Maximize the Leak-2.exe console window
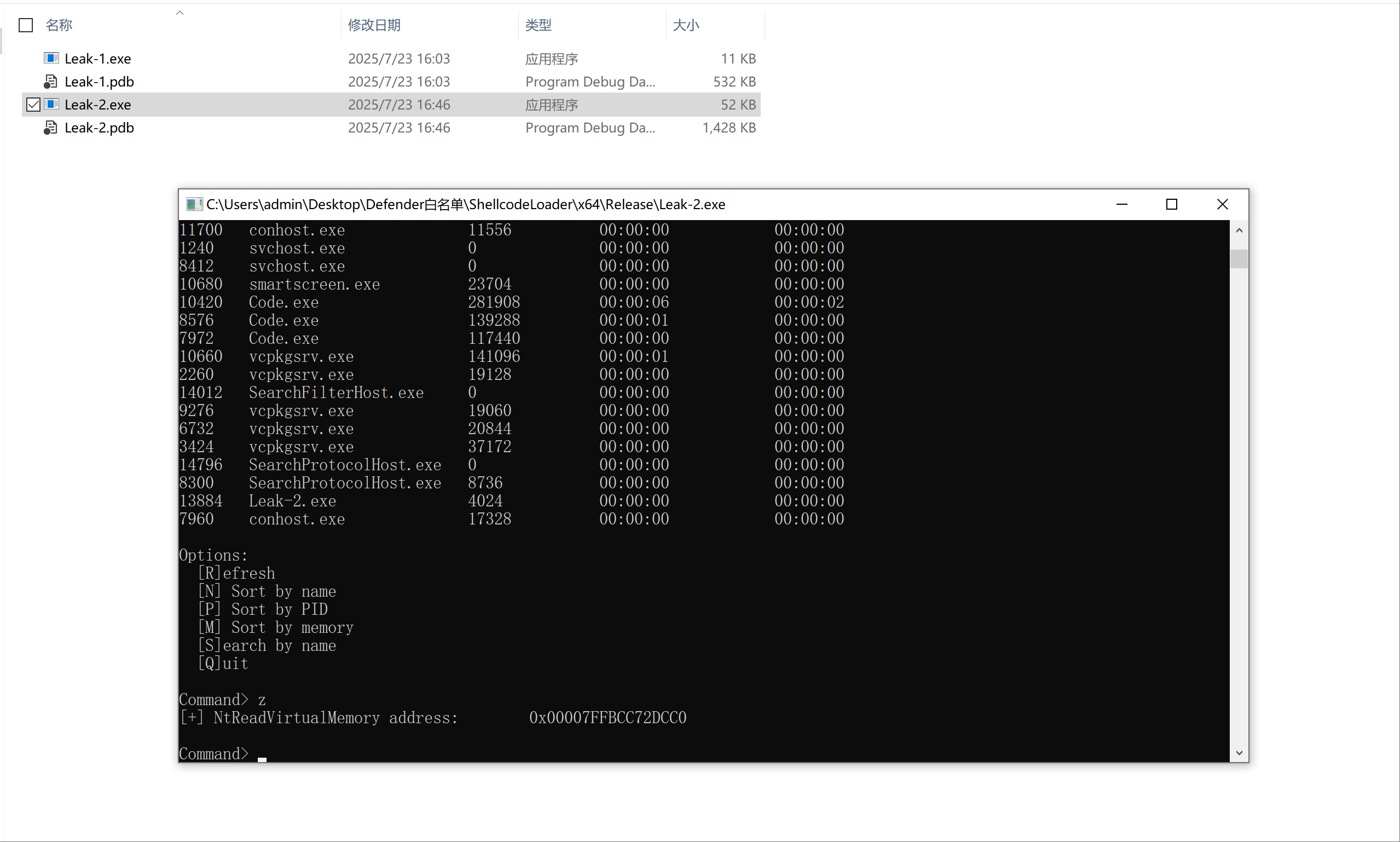This screenshot has width=1400, height=842. pos(1171,204)
